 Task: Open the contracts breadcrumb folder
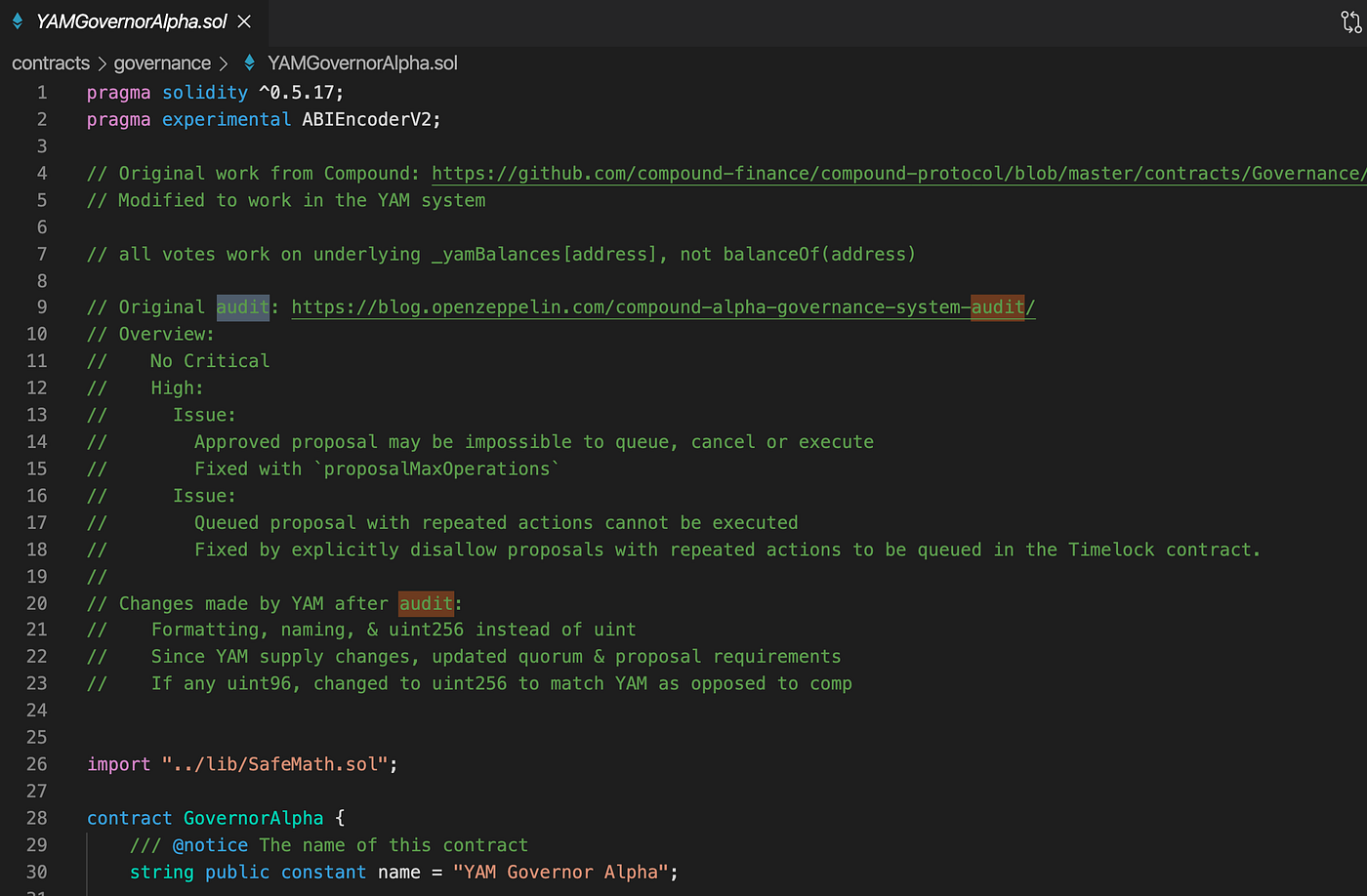pyautogui.click(x=51, y=63)
